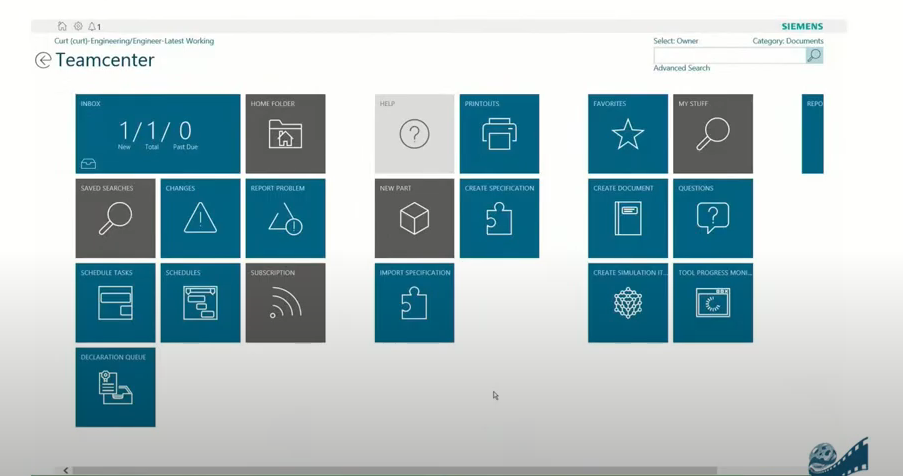
Task: Click the horizontal scrollbar left arrow
Action: pyautogui.click(x=66, y=470)
